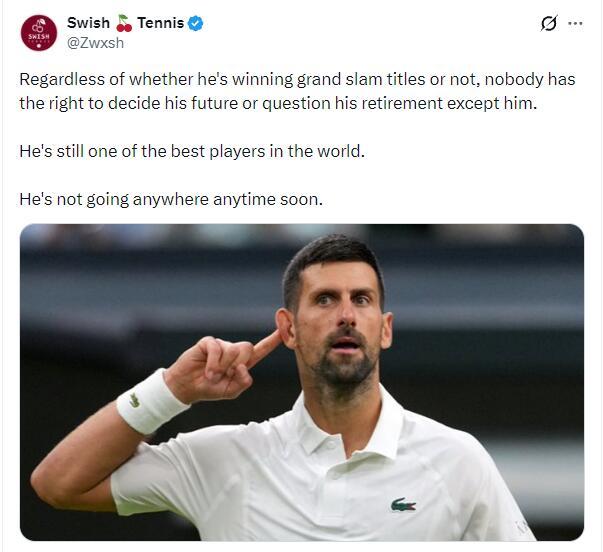
Task: Click the white polo shirt collar
Action: (x=354, y=429)
